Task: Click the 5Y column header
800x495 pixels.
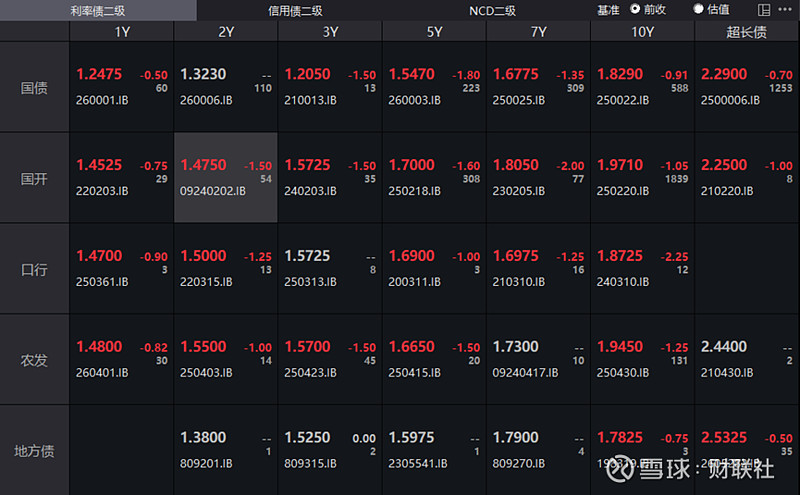Action: 434,32
